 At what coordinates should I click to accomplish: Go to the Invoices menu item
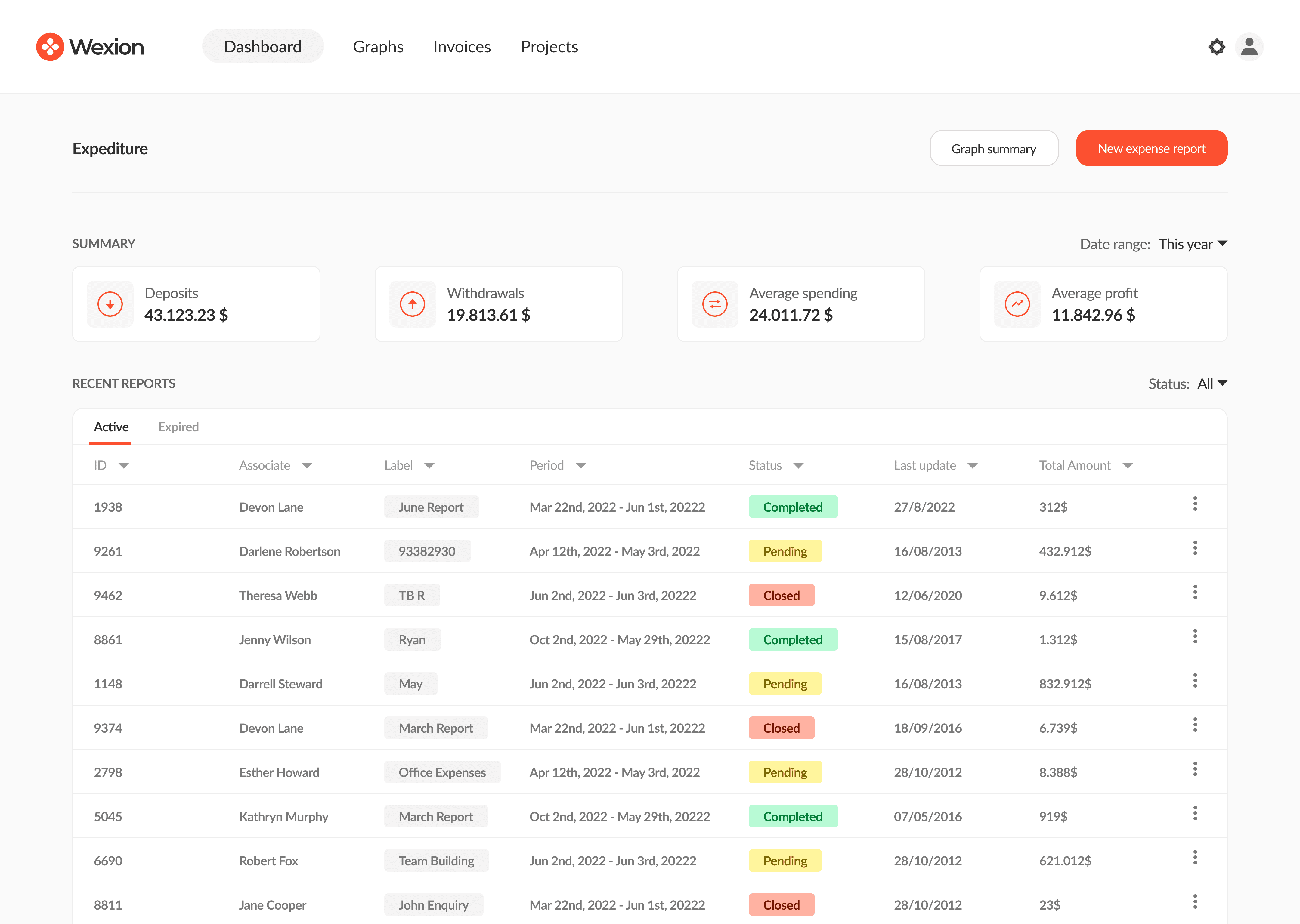[462, 47]
